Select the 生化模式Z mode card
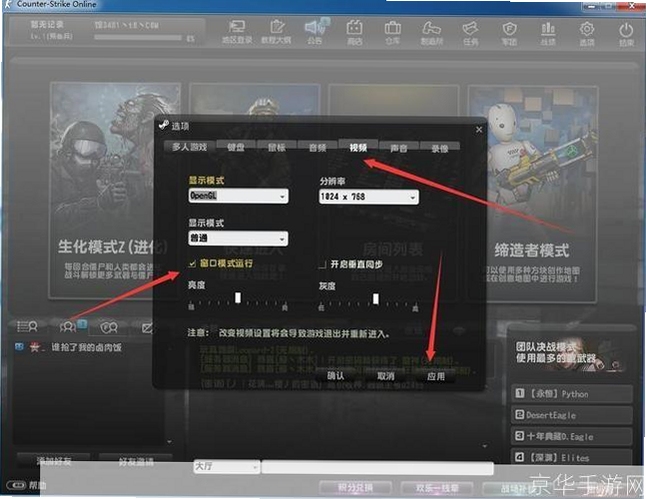This screenshot has width=646, height=499. [x=115, y=190]
